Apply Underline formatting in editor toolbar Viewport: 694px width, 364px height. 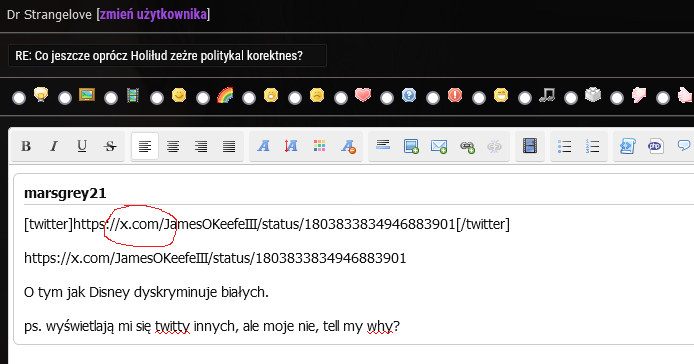pos(82,146)
